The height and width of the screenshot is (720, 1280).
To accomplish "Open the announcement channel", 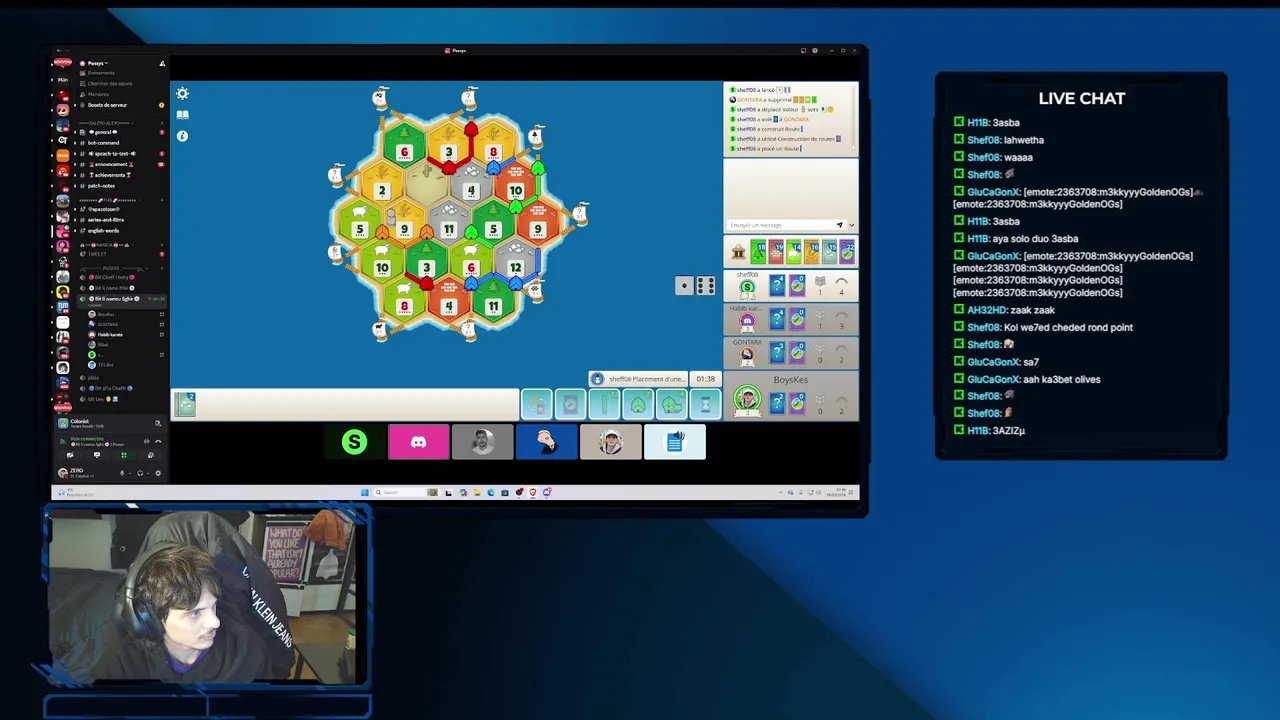I will [x=110, y=164].
